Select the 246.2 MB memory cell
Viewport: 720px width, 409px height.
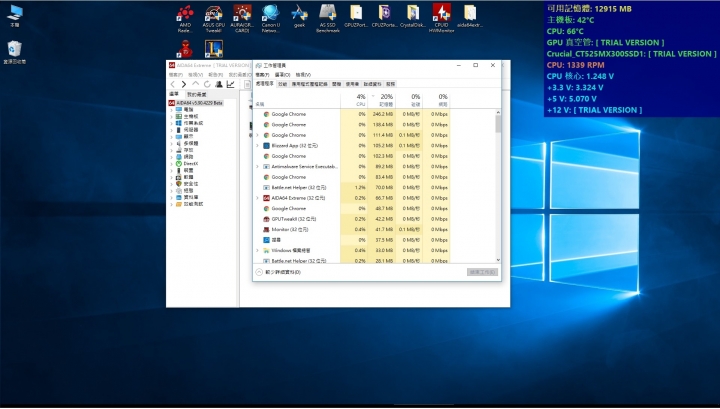[382, 114]
